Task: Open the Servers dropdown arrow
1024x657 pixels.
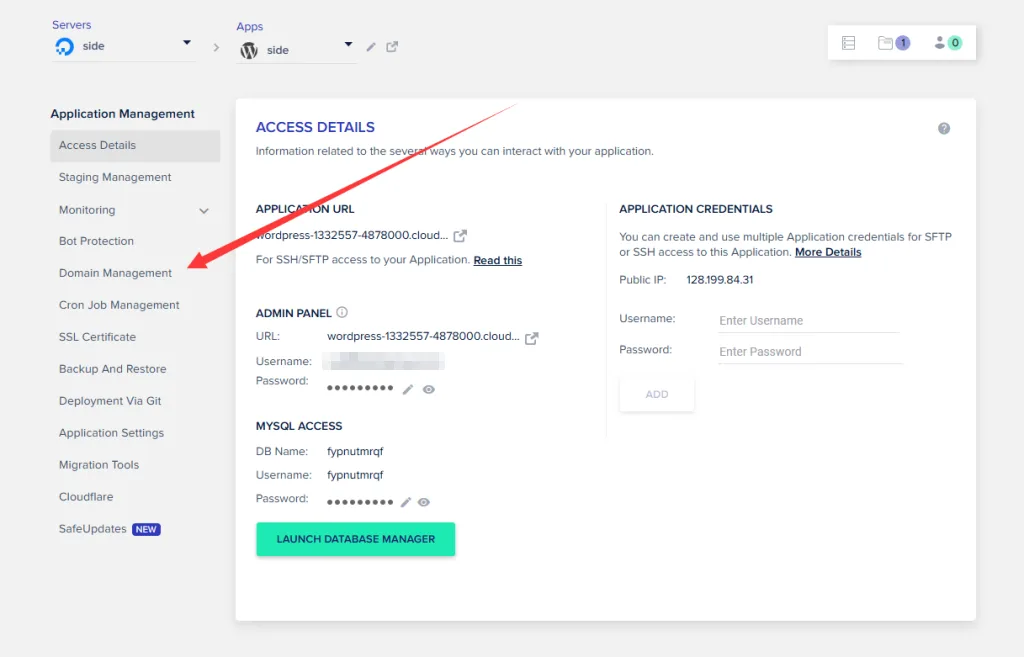Action: pos(187,42)
